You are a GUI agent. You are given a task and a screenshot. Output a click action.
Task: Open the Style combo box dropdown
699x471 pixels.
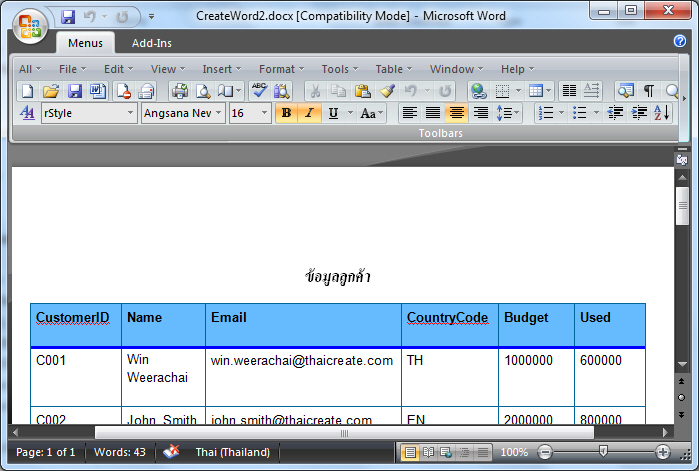pyautogui.click(x=130, y=113)
